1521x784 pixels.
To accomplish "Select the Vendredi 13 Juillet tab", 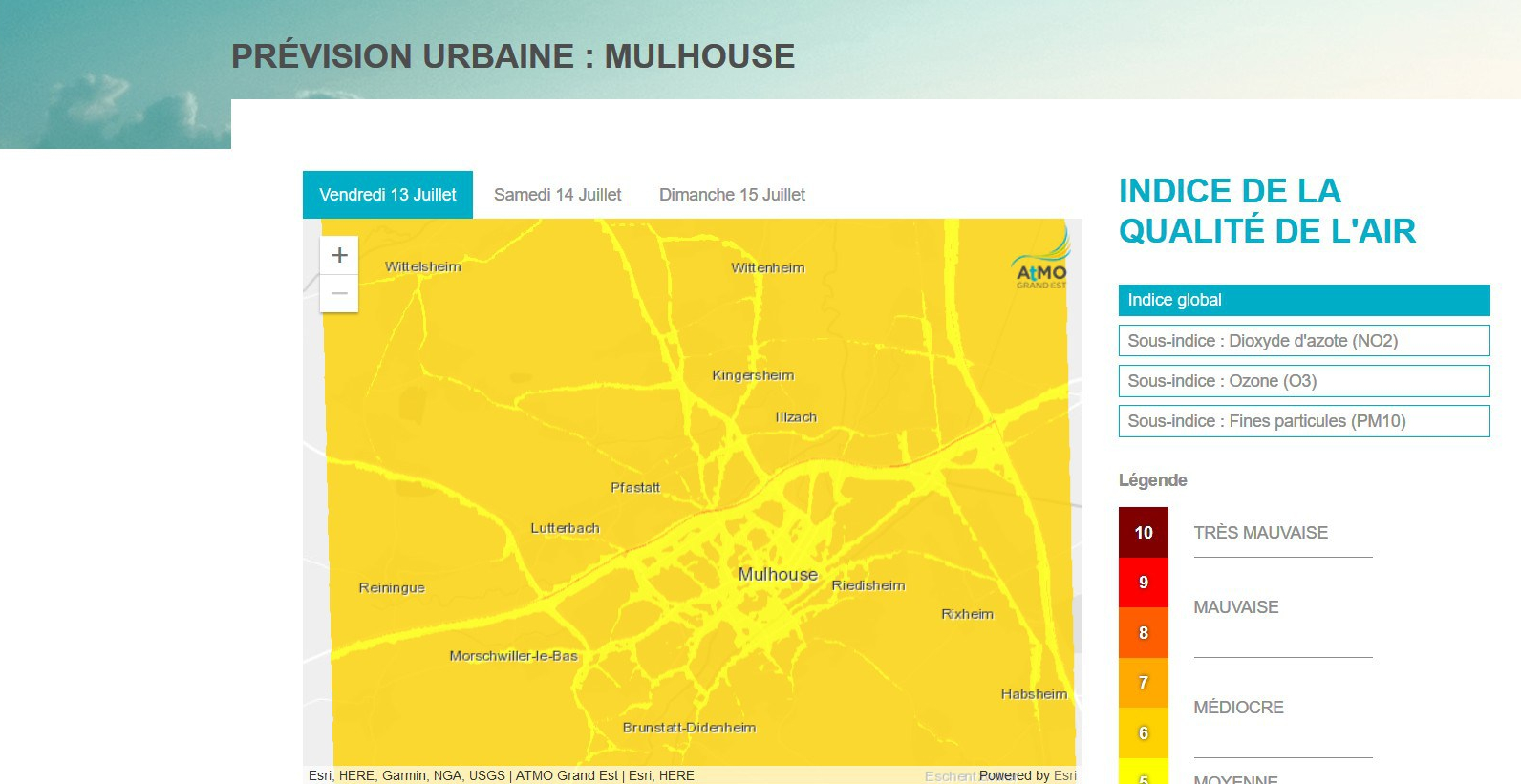I will [x=388, y=195].
